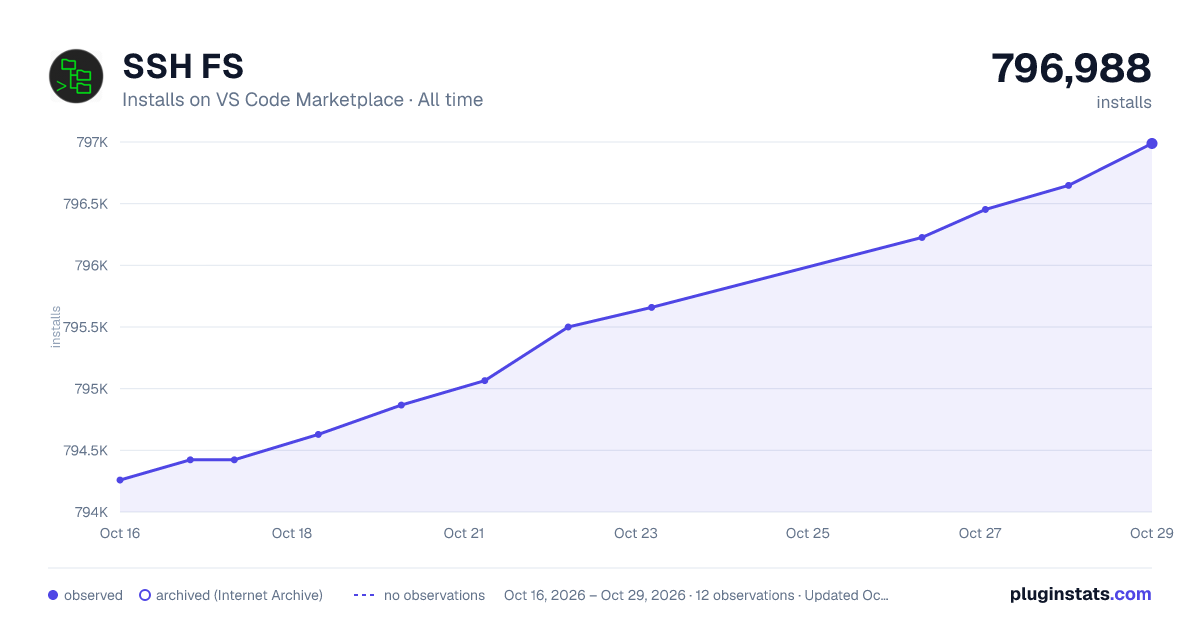Click the data point above the 796K gridline near Oct 26
Screen dimensions: 1200x630
[x=922, y=237]
